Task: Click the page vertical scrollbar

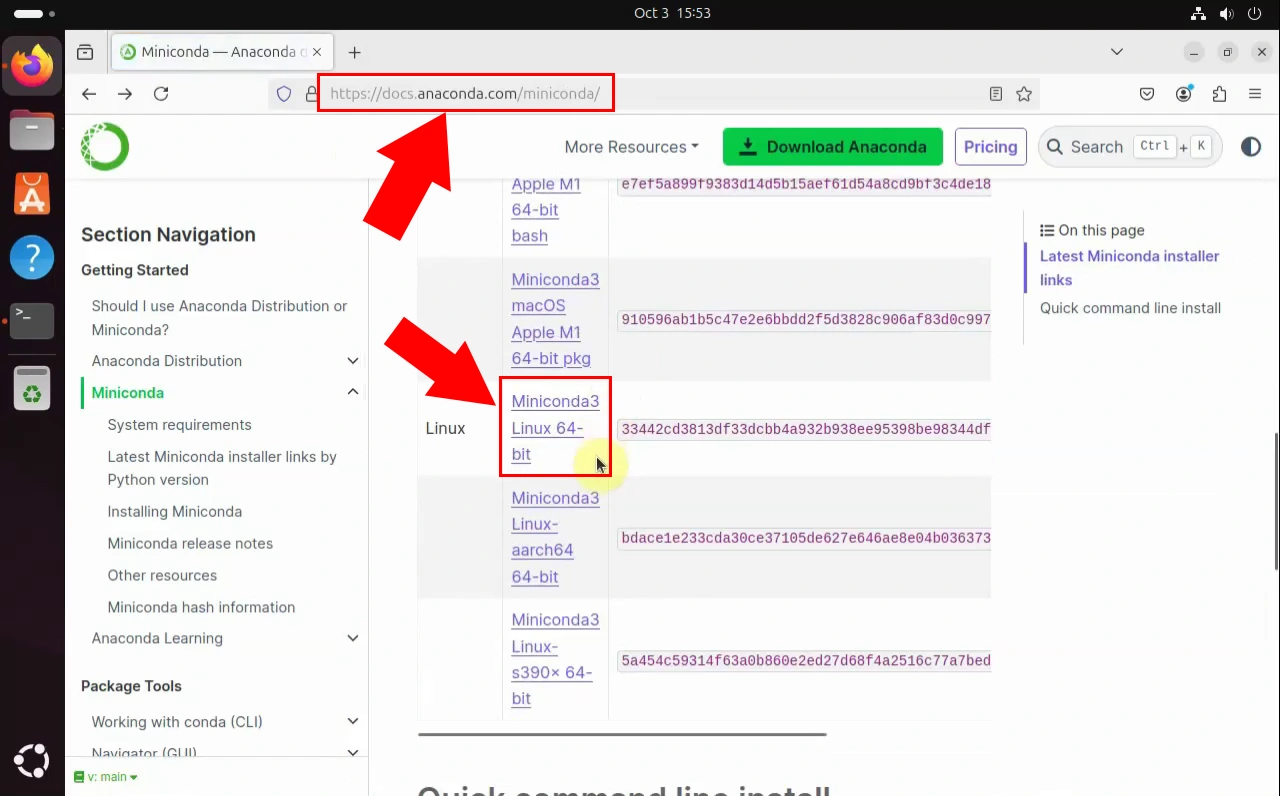Action: tap(1275, 500)
